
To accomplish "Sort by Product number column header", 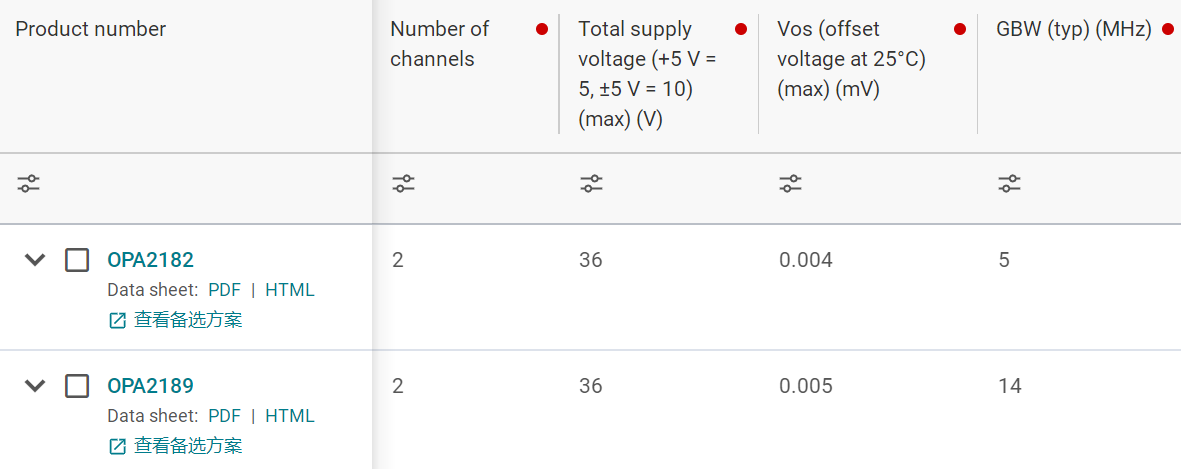I will (x=90, y=29).
